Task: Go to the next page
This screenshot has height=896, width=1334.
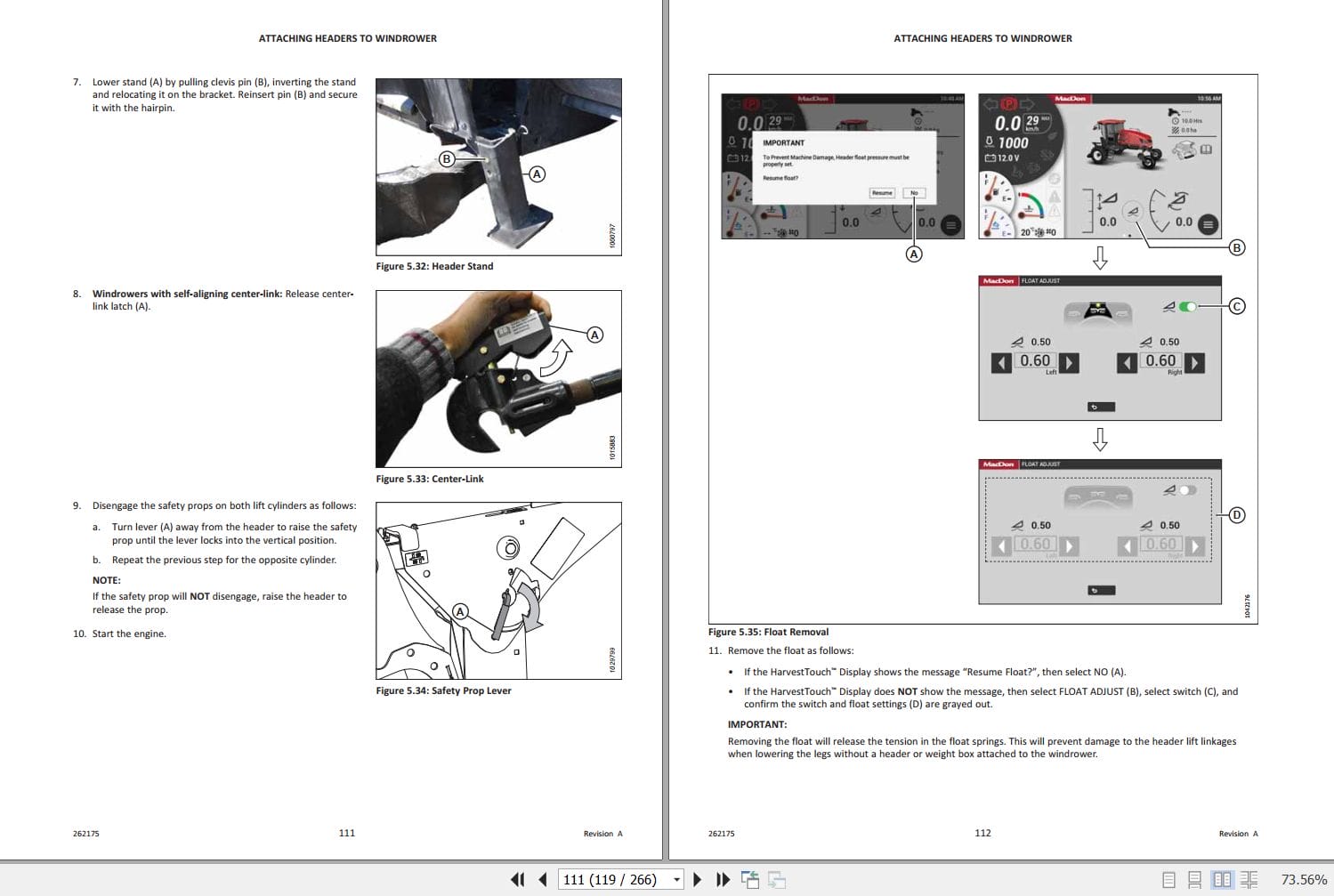Action: tap(697, 879)
